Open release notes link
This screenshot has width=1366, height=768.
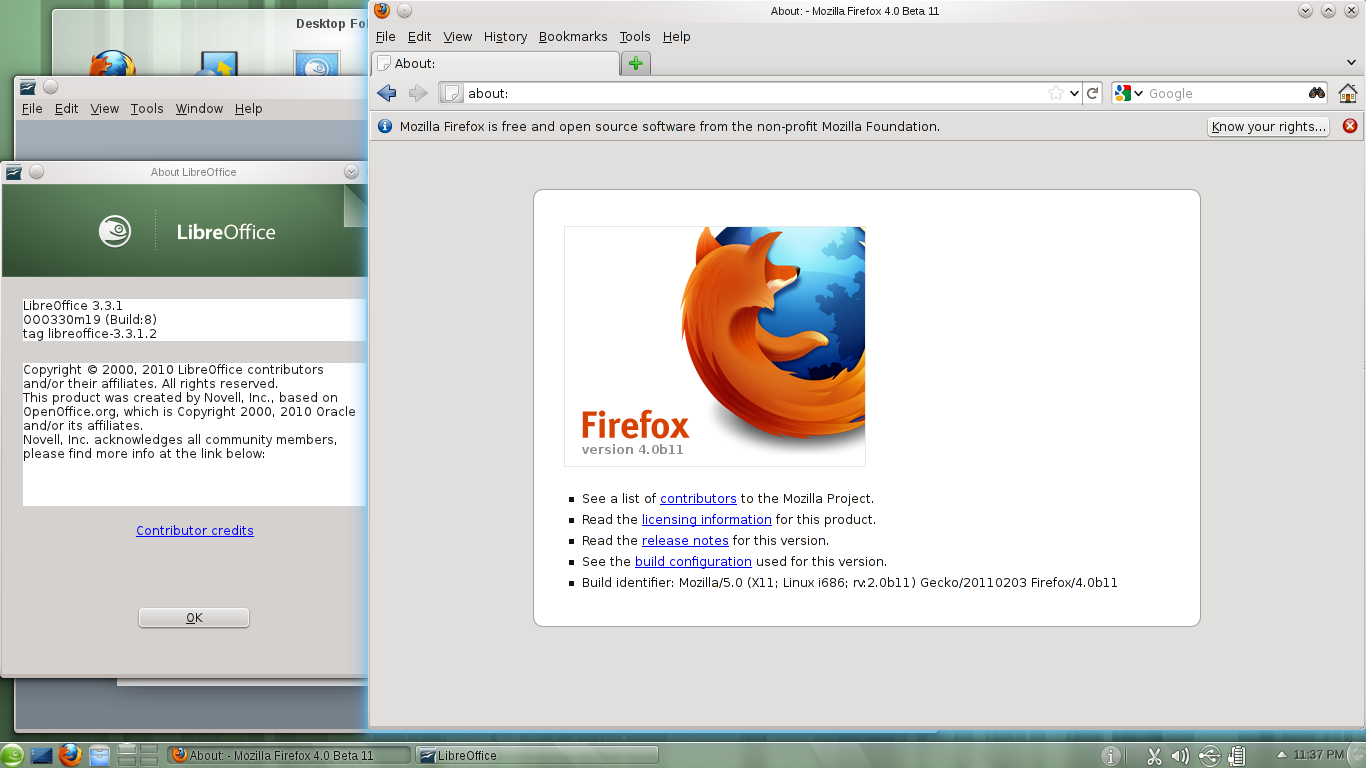click(x=685, y=540)
